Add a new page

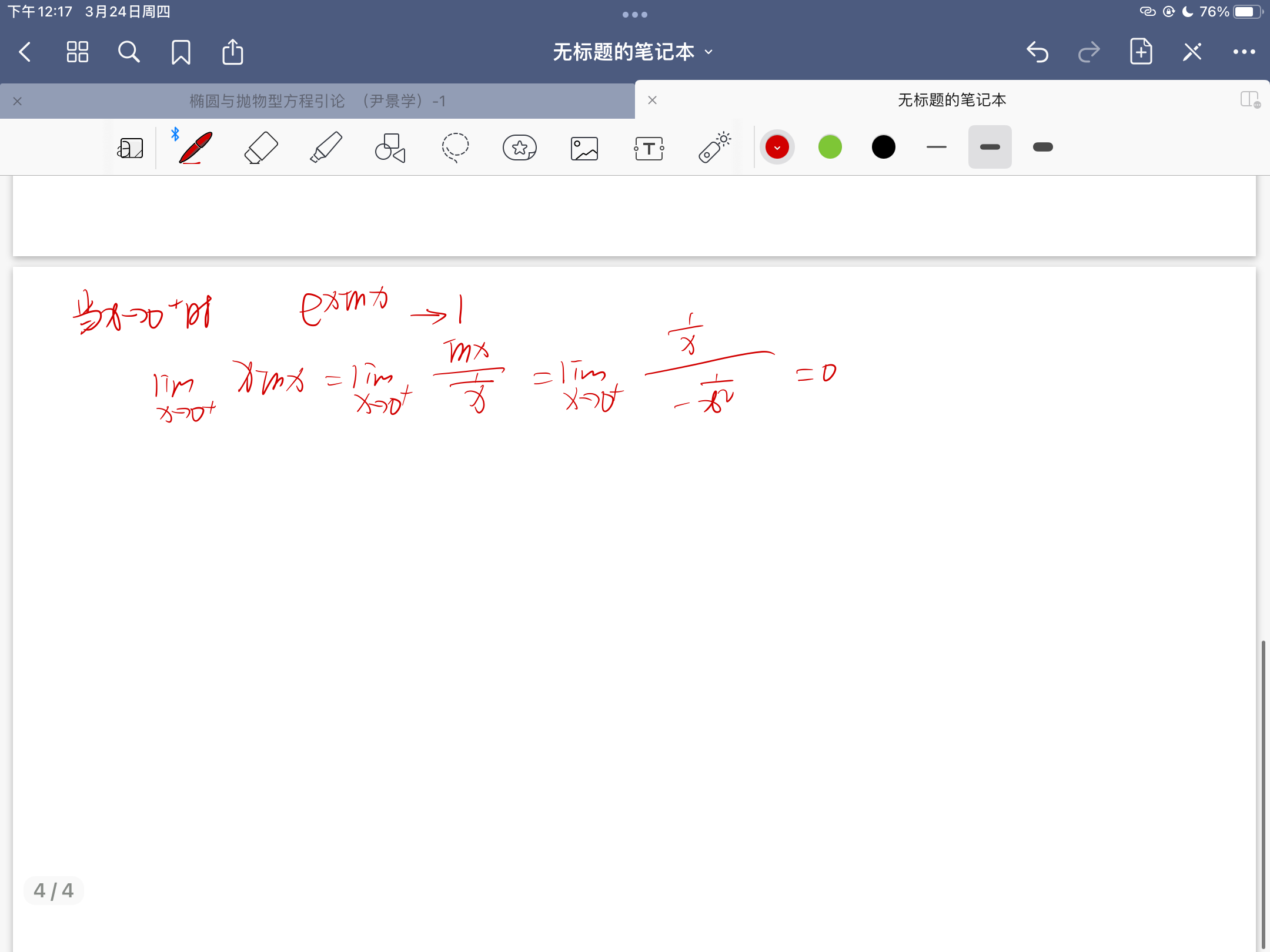tap(1141, 52)
